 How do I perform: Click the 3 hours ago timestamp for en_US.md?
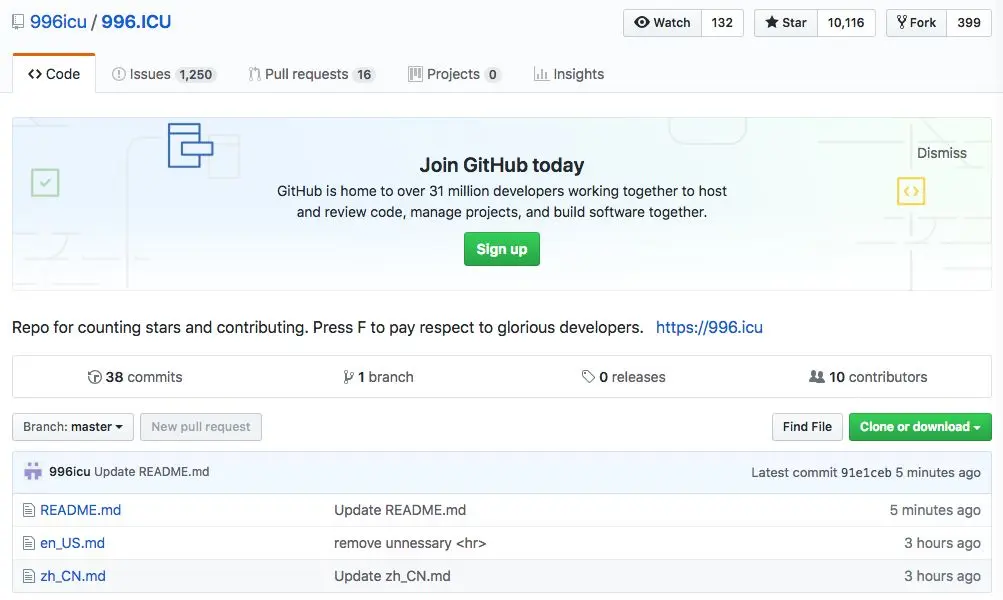pos(942,543)
